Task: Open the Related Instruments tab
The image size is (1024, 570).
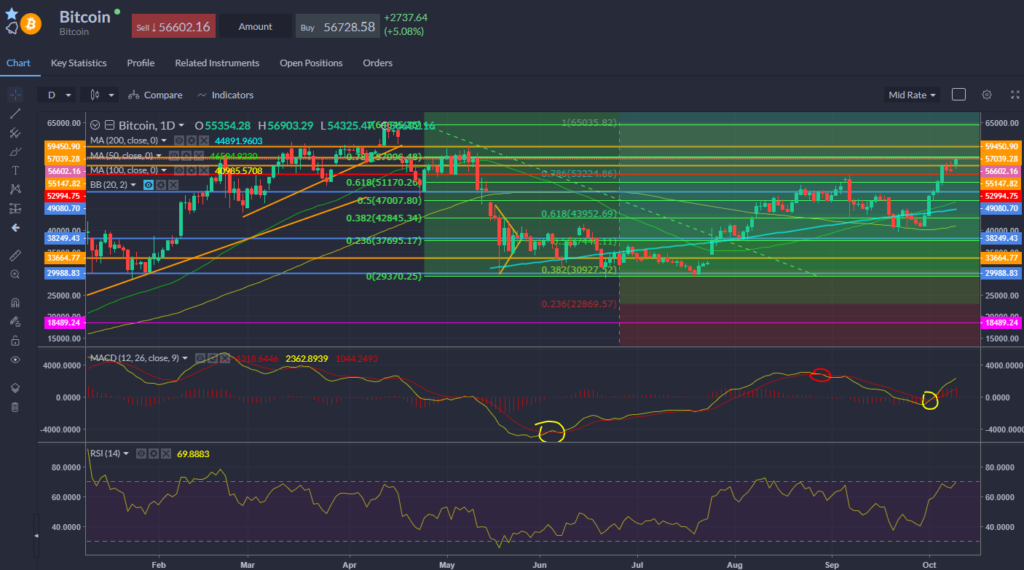Action: tap(217, 63)
